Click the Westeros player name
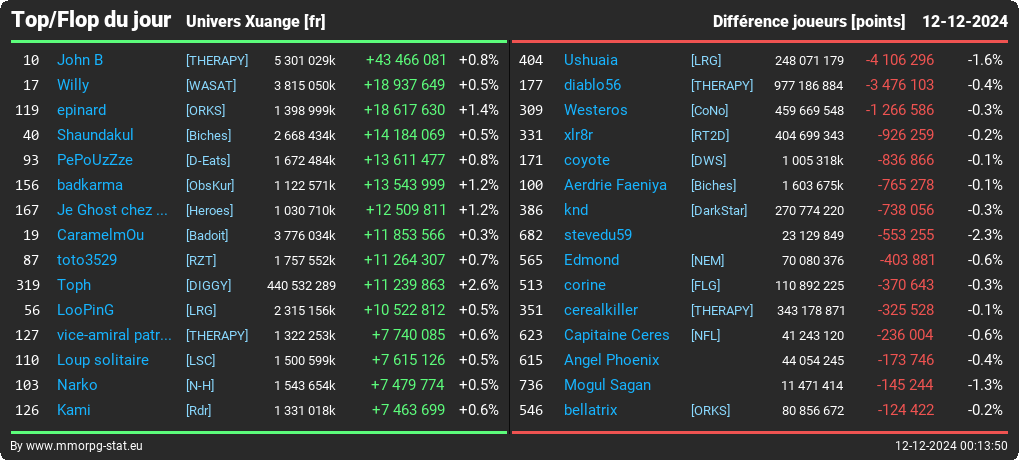This screenshot has height=460, width=1019. 596,110
